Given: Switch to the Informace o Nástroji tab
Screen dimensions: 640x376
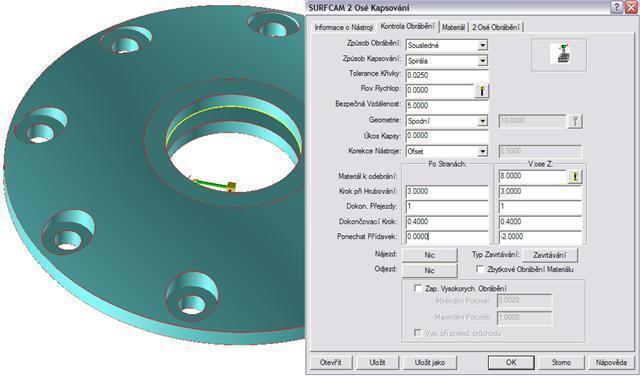Looking at the screenshot, I should pos(344,27).
